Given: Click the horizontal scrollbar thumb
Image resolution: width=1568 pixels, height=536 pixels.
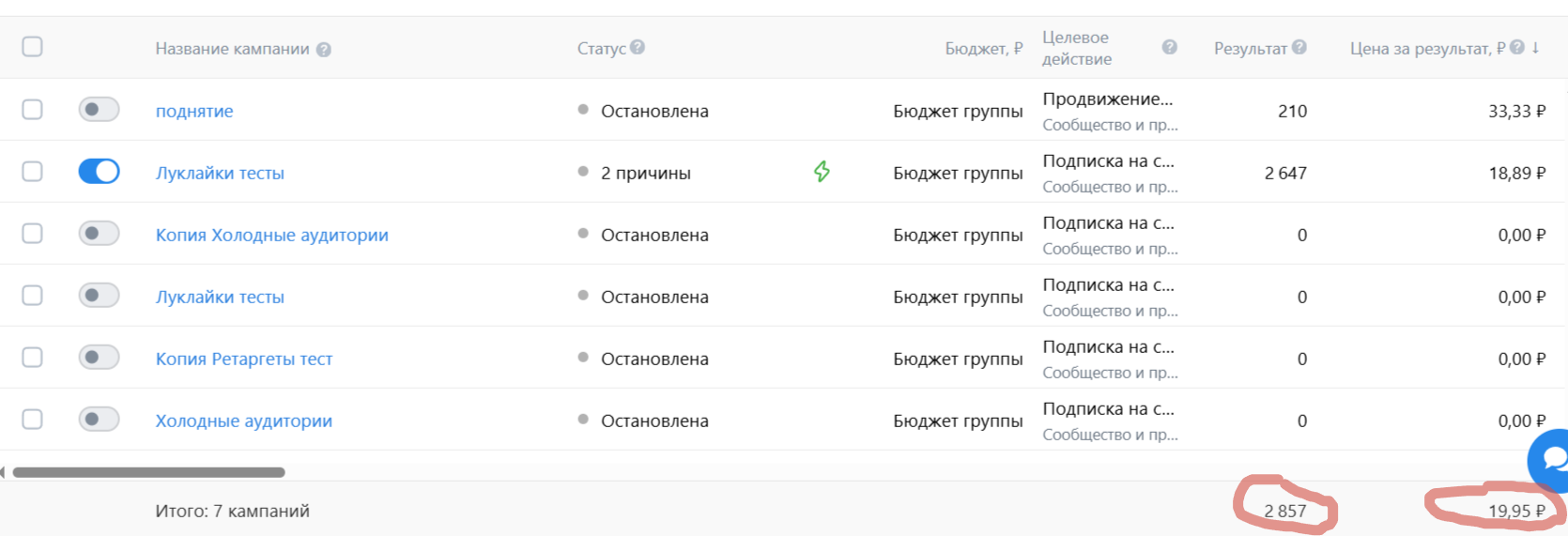Looking at the screenshot, I should click(x=148, y=472).
